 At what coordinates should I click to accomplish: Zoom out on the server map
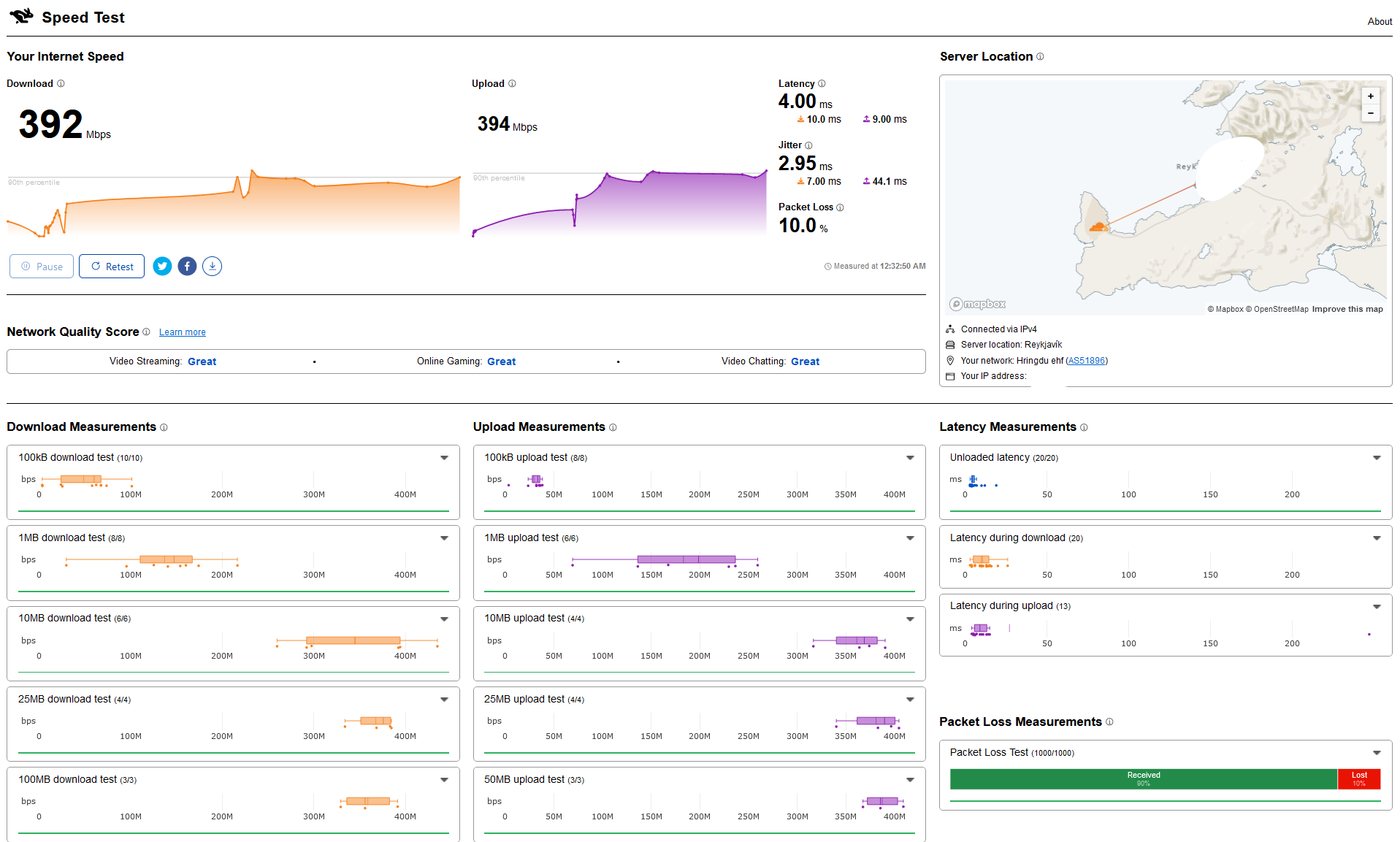tap(1370, 113)
